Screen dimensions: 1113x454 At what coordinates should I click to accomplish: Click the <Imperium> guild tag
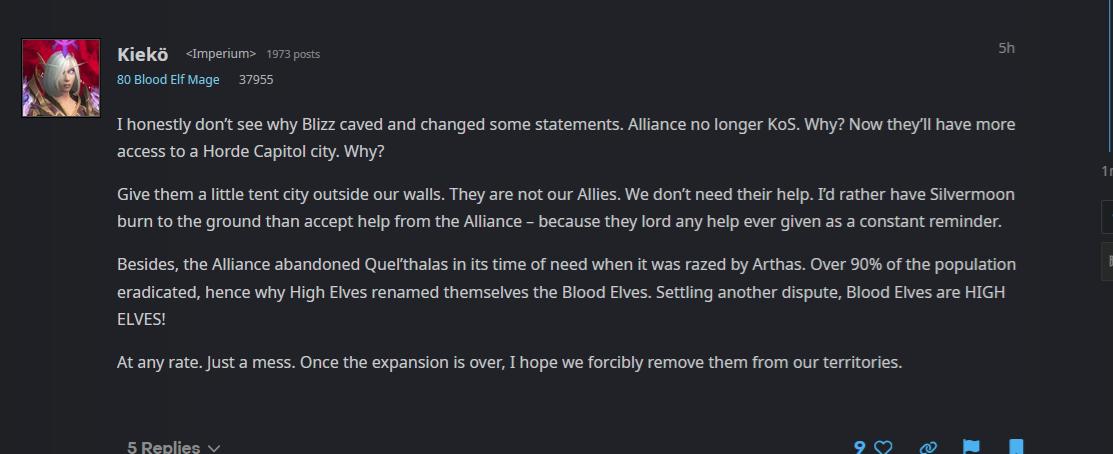[221, 54]
